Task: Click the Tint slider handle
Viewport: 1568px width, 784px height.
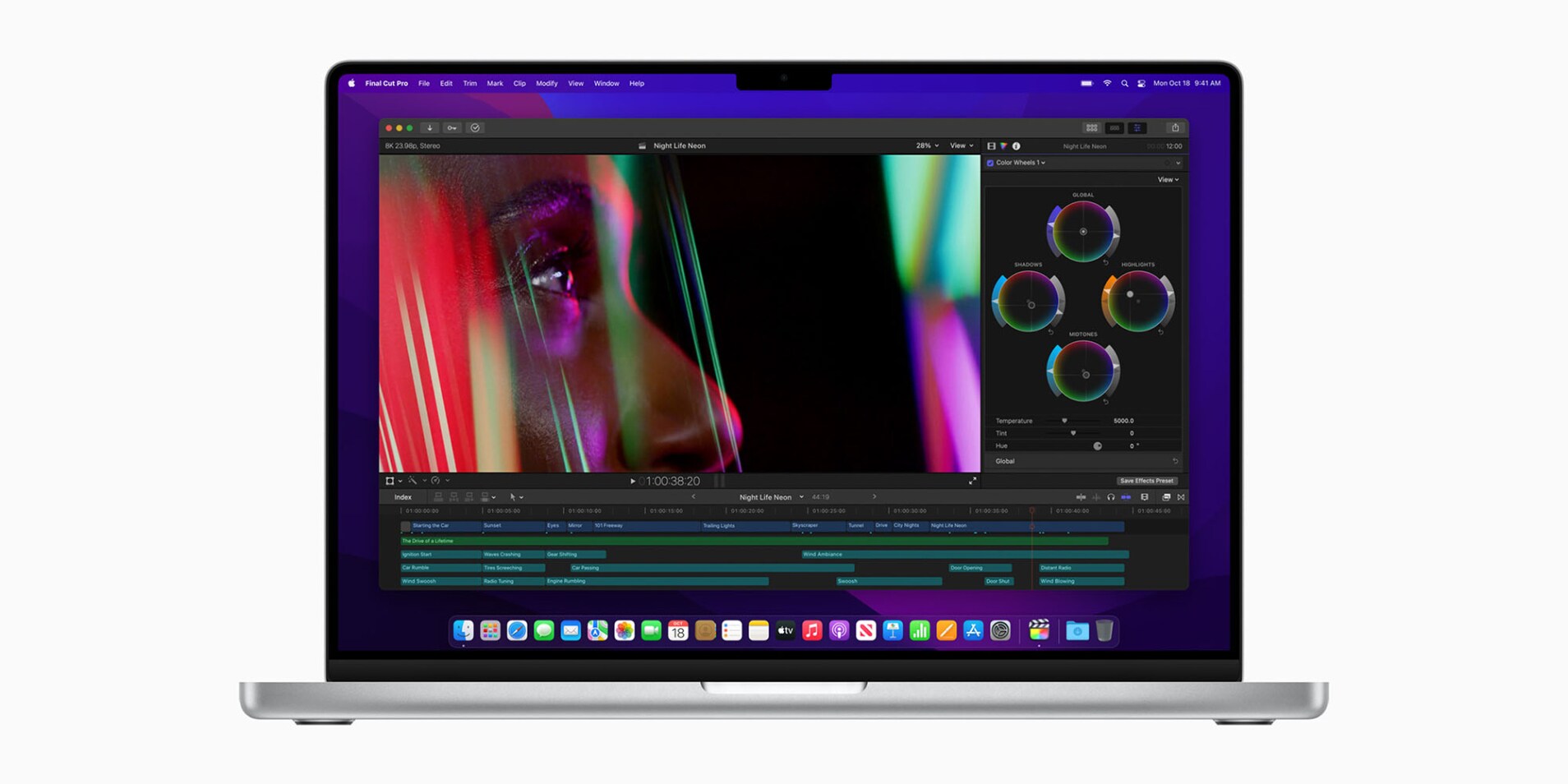Action: 1072,433
